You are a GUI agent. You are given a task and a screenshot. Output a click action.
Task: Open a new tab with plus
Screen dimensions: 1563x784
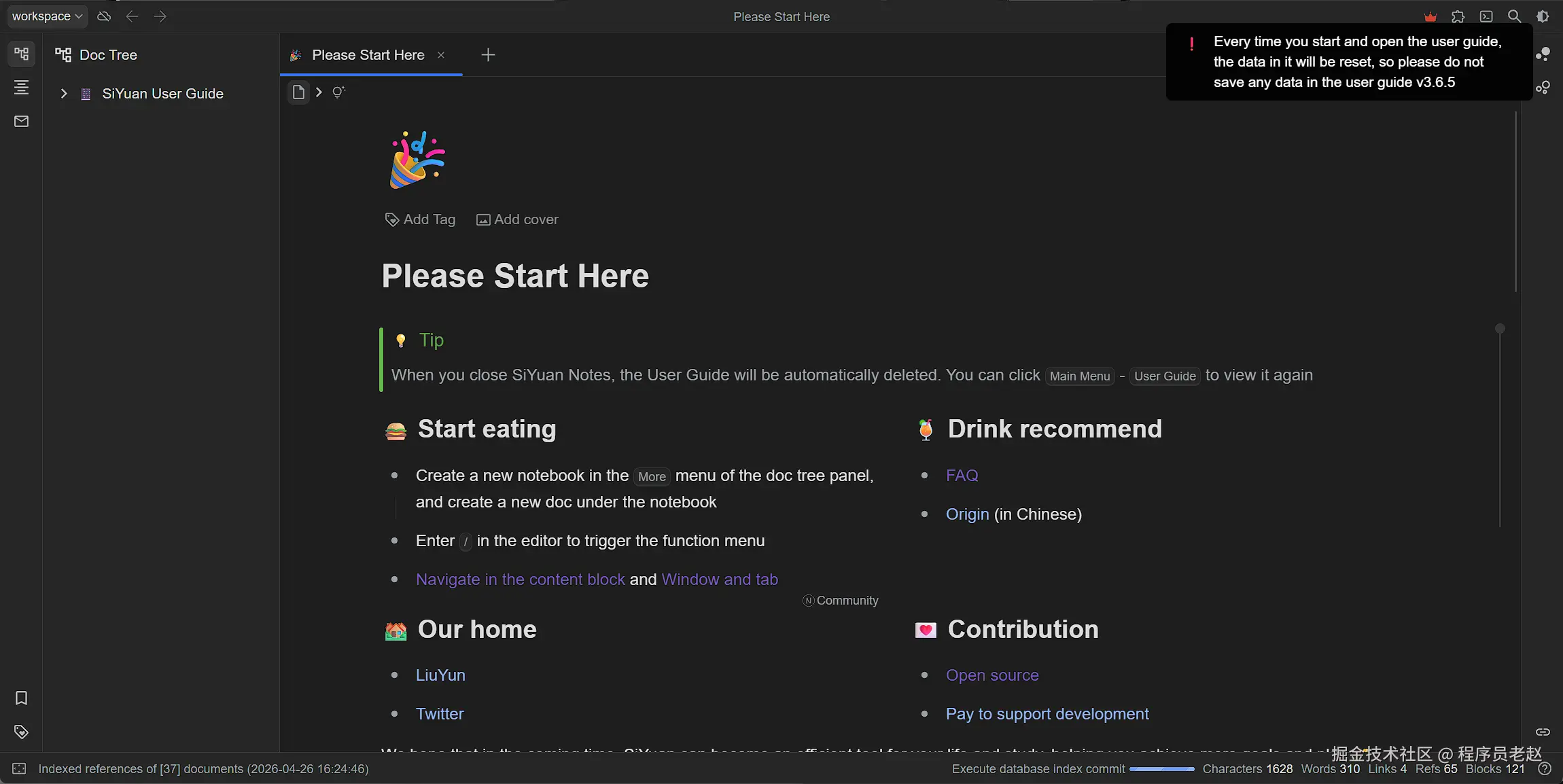tap(488, 55)
